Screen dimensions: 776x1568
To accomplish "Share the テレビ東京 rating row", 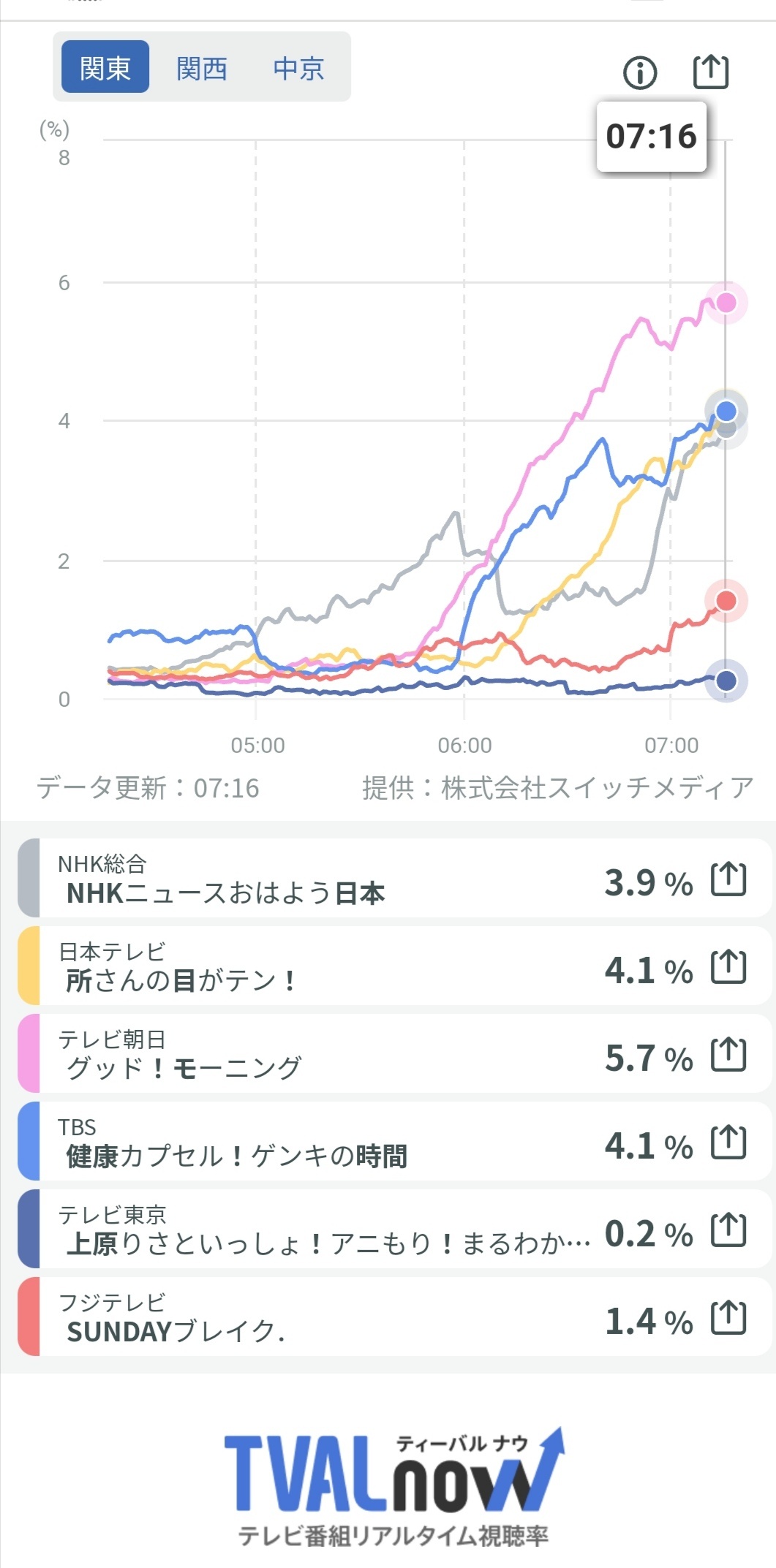I will click(728, 1230).
